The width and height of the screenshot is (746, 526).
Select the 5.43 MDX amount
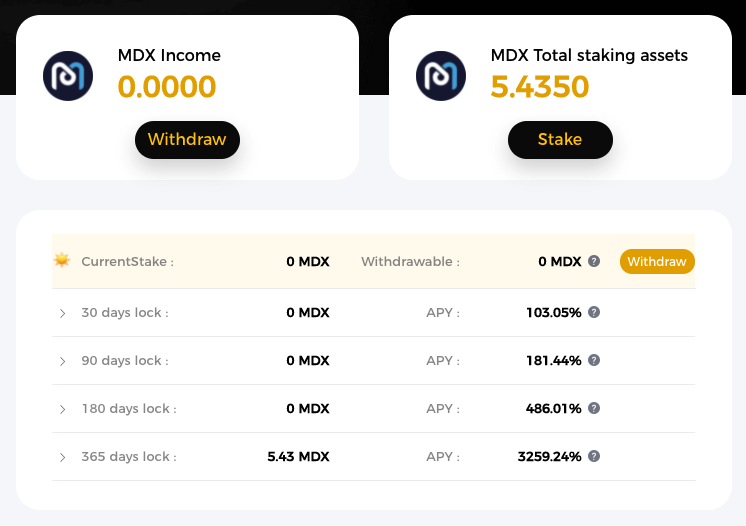point(298,457)
